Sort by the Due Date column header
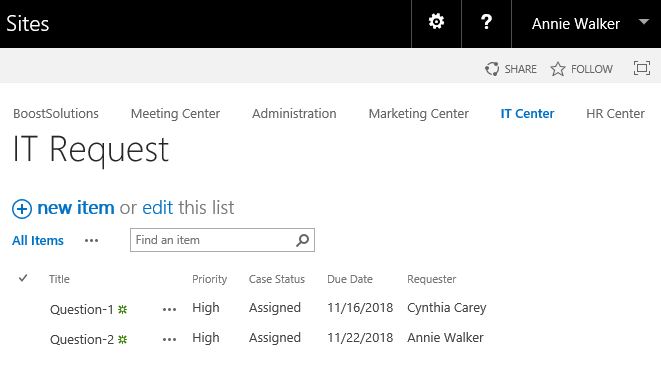 coord(350,279)
